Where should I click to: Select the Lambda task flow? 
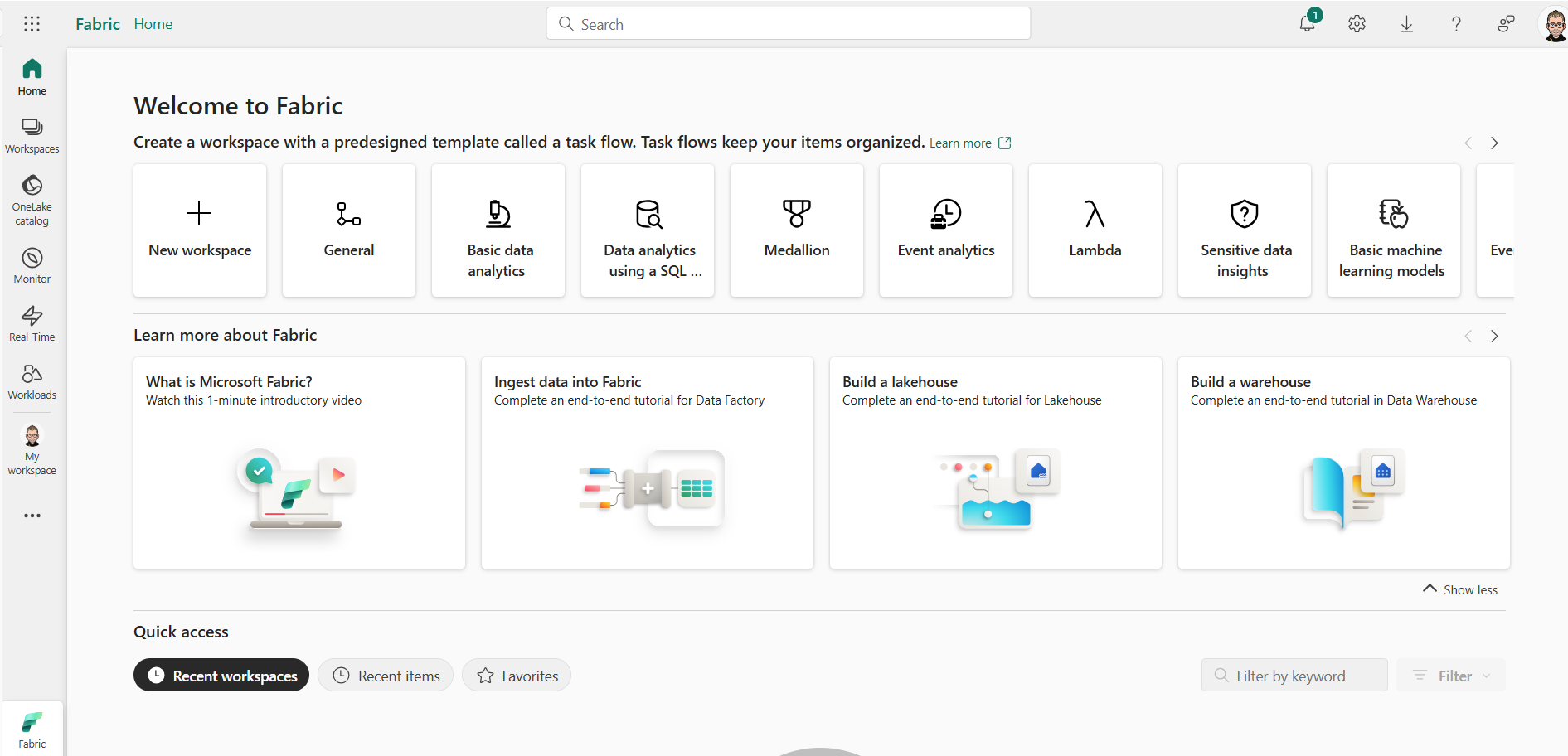1095,230
